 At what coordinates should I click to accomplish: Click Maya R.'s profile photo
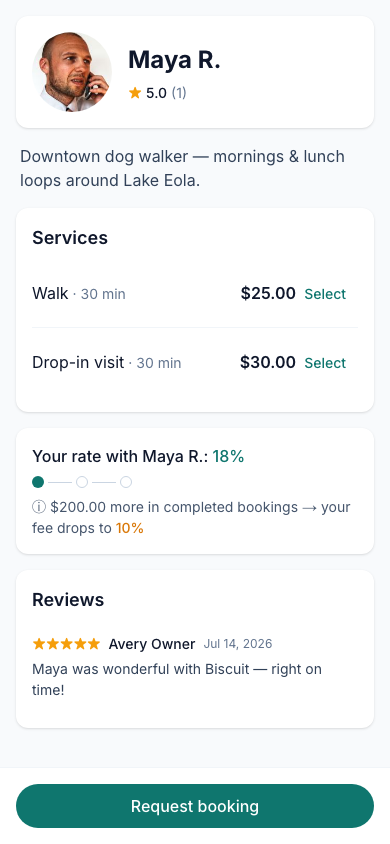(72, 72)
